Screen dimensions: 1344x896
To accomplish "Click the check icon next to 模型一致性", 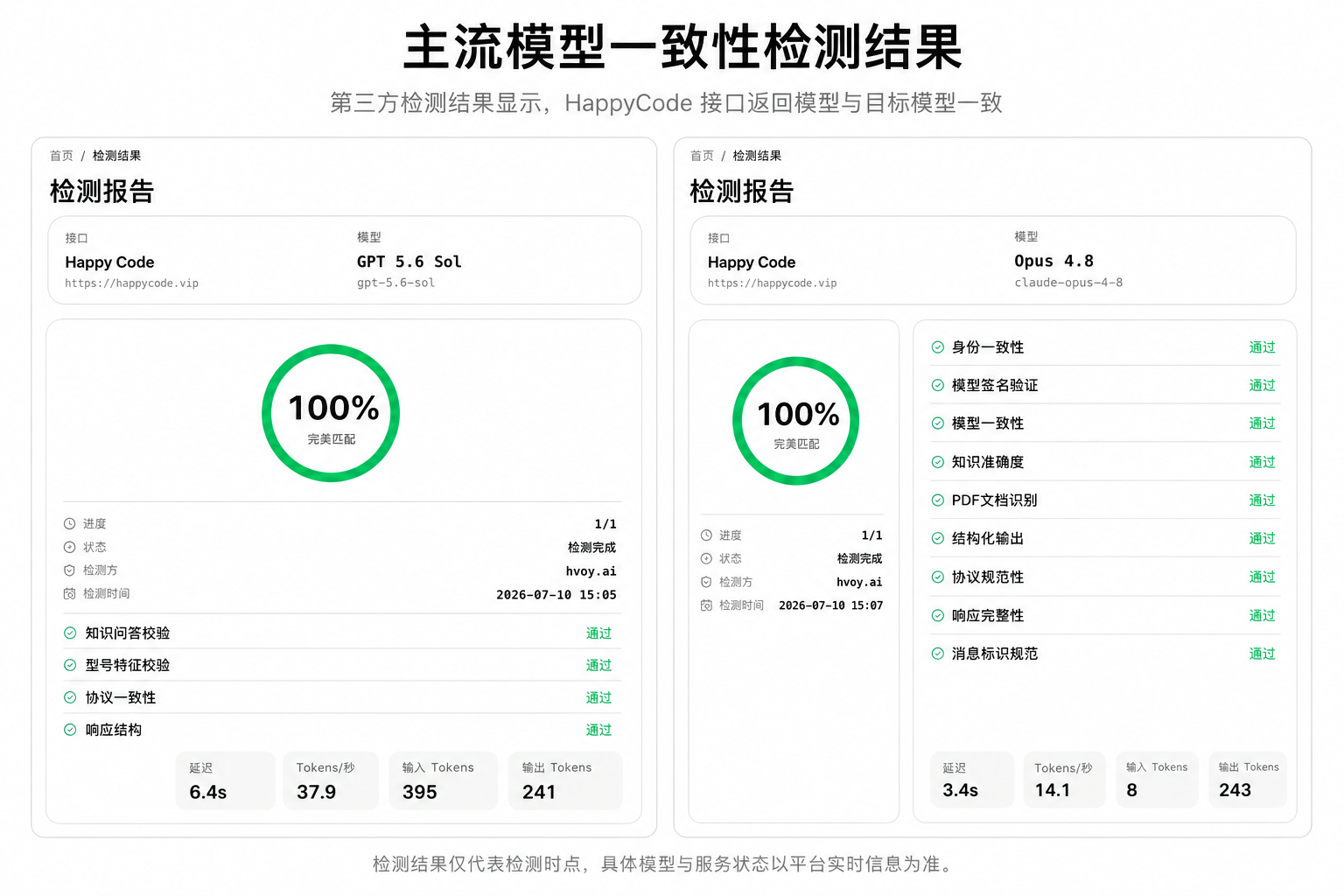I will pyautogui.click(x=938, y=423).
